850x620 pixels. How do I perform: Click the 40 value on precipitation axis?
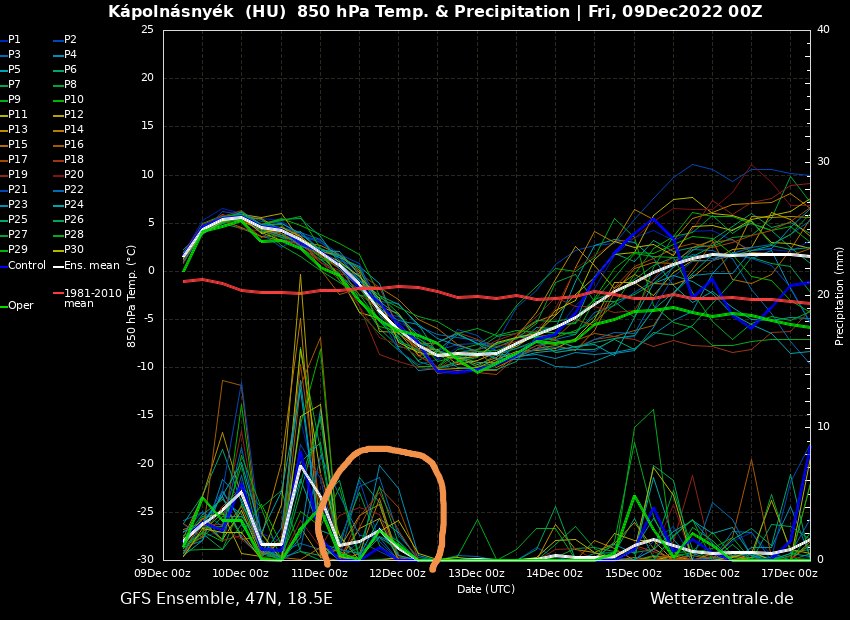tap(823, 30)
